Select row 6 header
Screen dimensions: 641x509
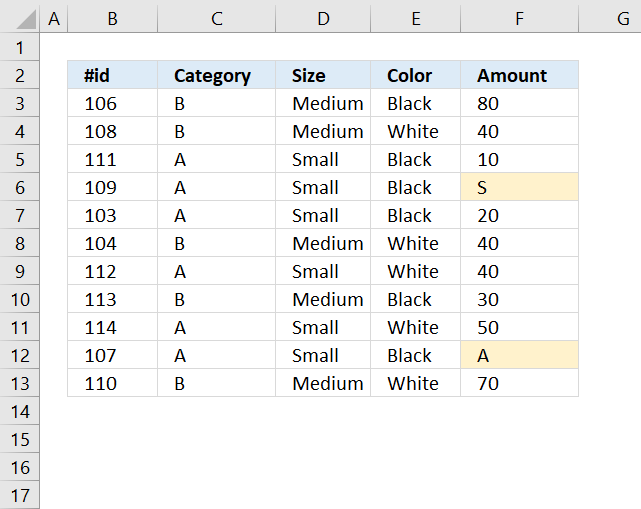tap(20, 188)
